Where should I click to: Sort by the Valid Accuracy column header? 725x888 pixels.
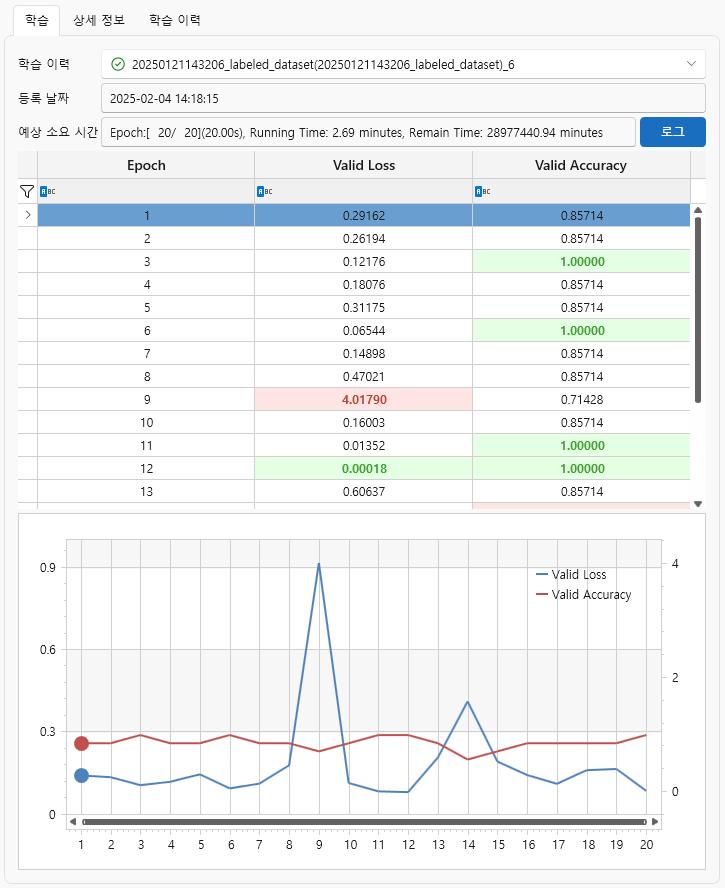coord(580,165)
